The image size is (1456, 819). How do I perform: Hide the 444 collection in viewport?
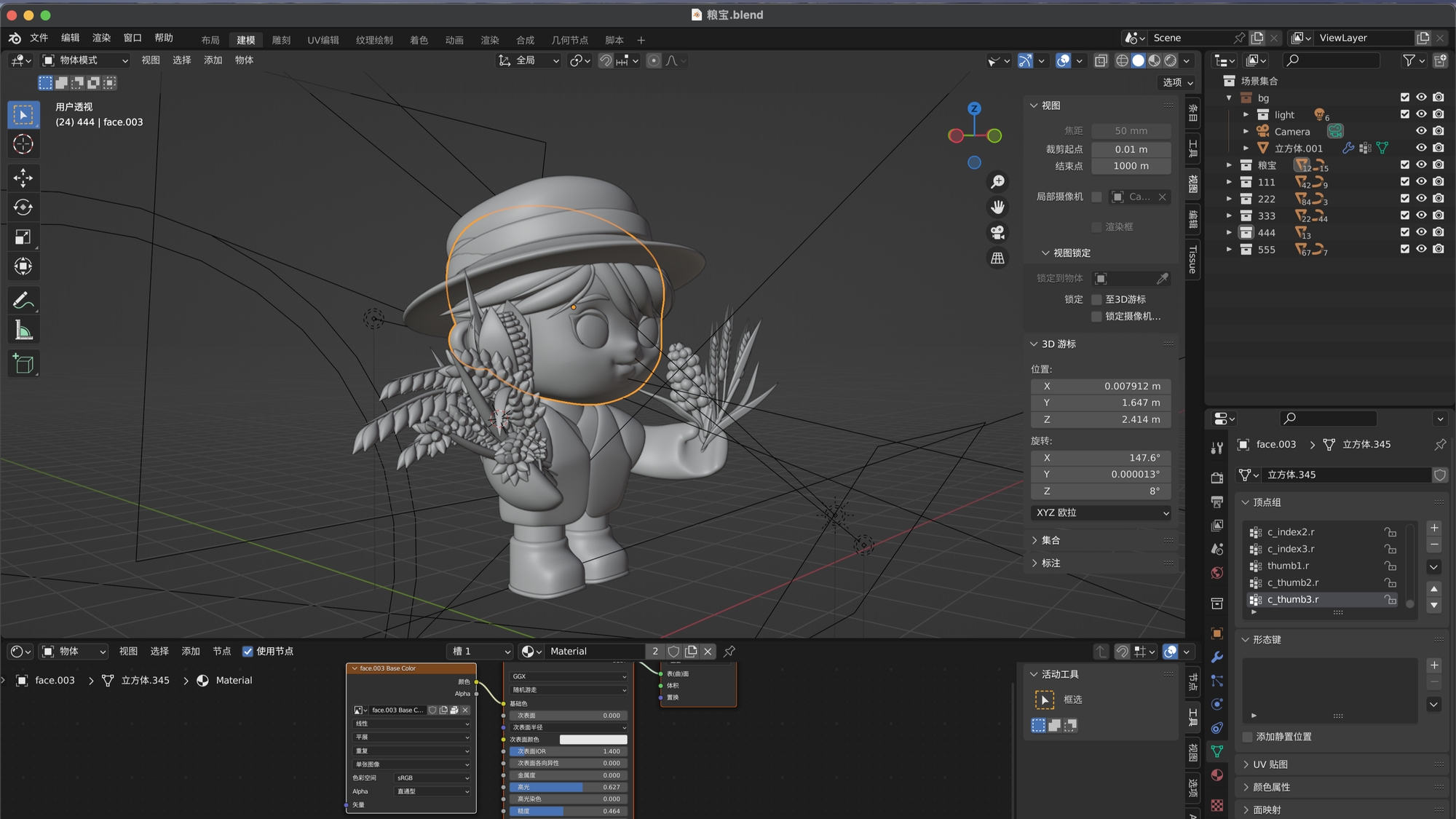coord(1421,232)
